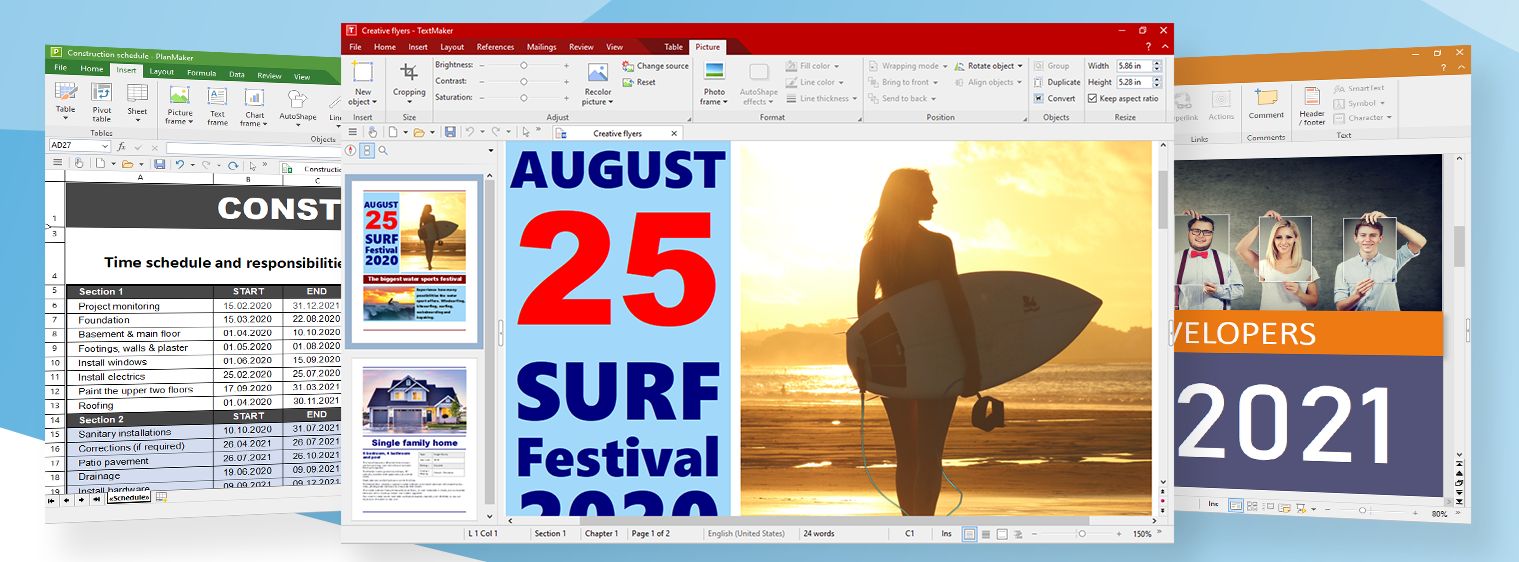Image resolution: width=1519 pixels, height=562 pixels.
Task: Click the Photo frame icon
Action: pyautogui.click(x=714, y=72)
